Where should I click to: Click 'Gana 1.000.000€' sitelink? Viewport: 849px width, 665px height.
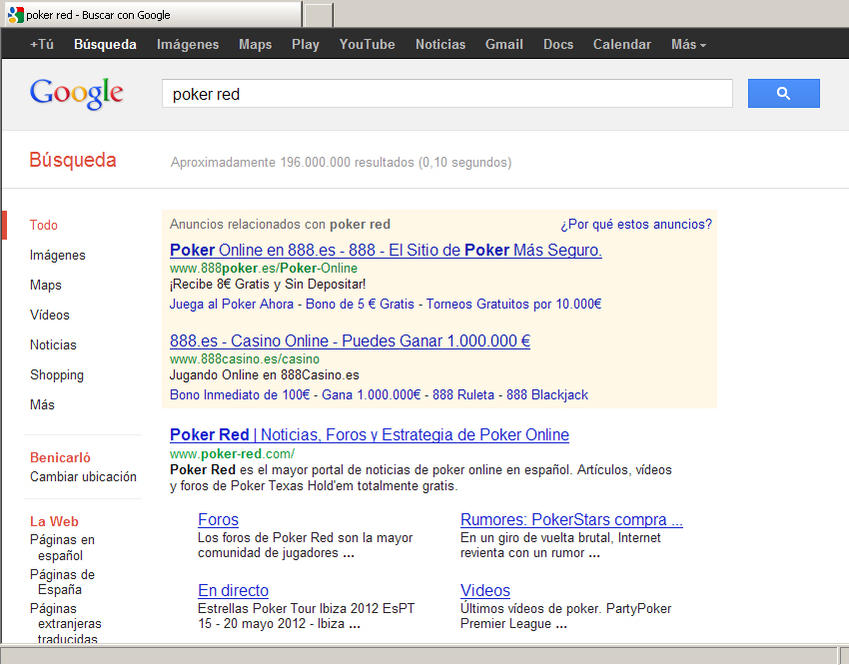point(371,395)
